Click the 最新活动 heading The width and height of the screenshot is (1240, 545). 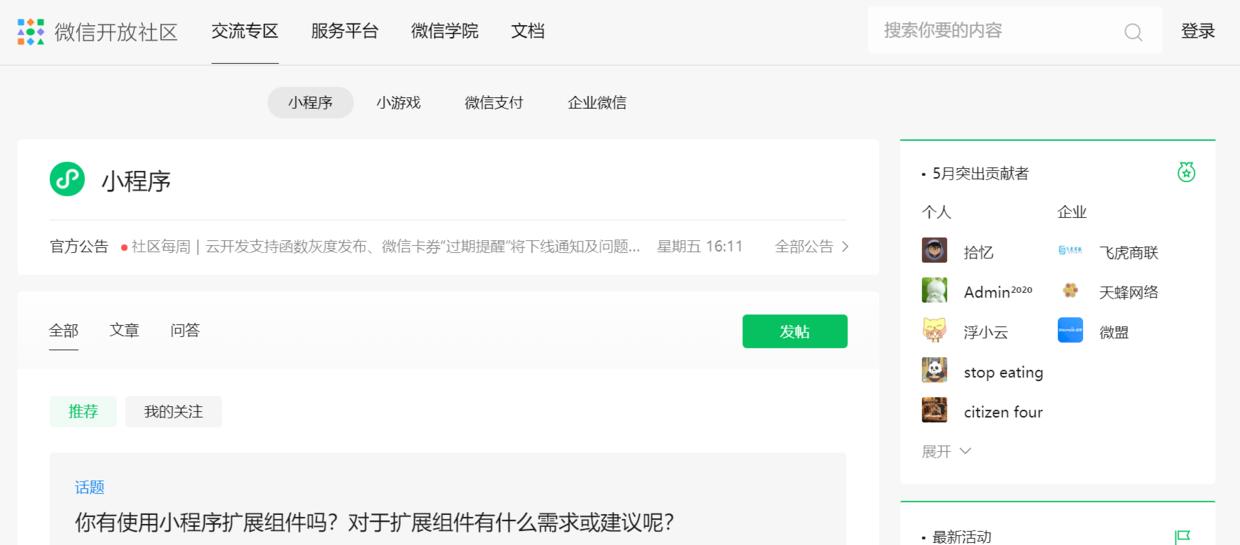pyautogui.click(x=962, y=537)
